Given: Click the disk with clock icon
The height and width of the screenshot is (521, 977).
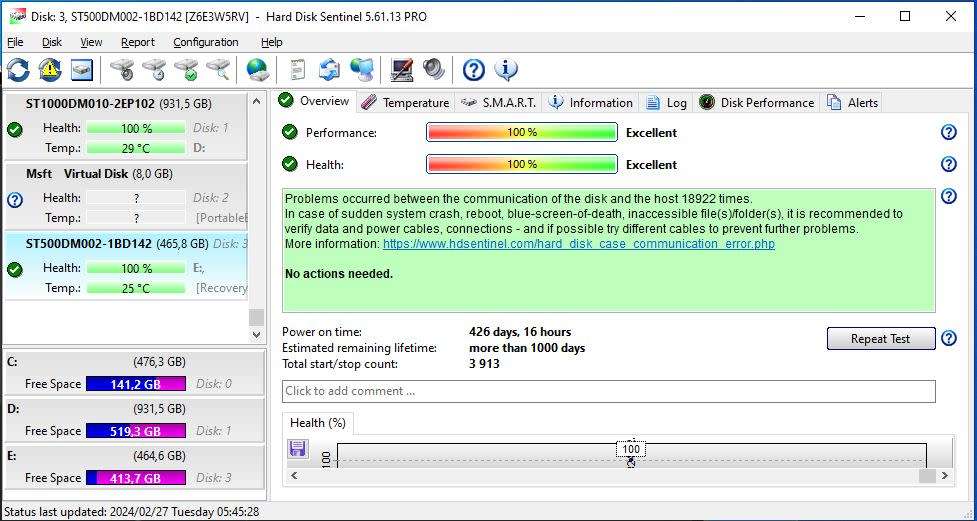Looking at the screenshot, I should (x=154, y=70).
